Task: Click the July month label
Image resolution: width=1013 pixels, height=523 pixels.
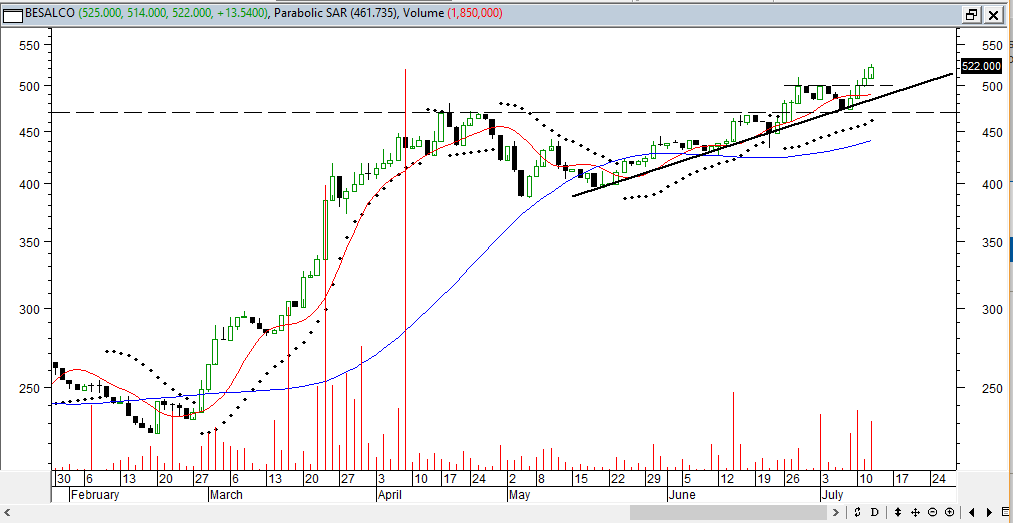Action: click(831, 495)
